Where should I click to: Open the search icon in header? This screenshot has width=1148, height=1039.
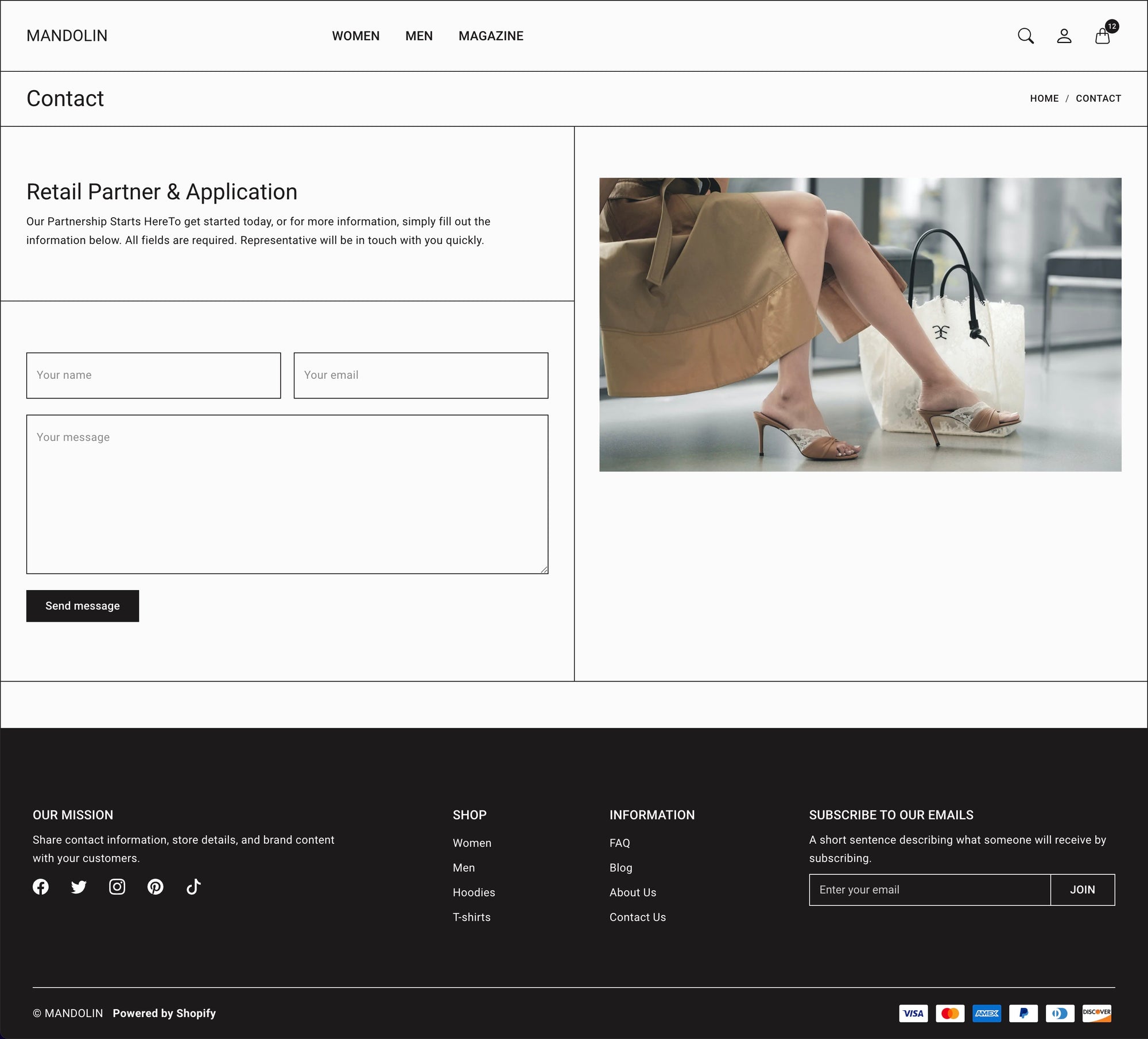(x=1025, y=36)
